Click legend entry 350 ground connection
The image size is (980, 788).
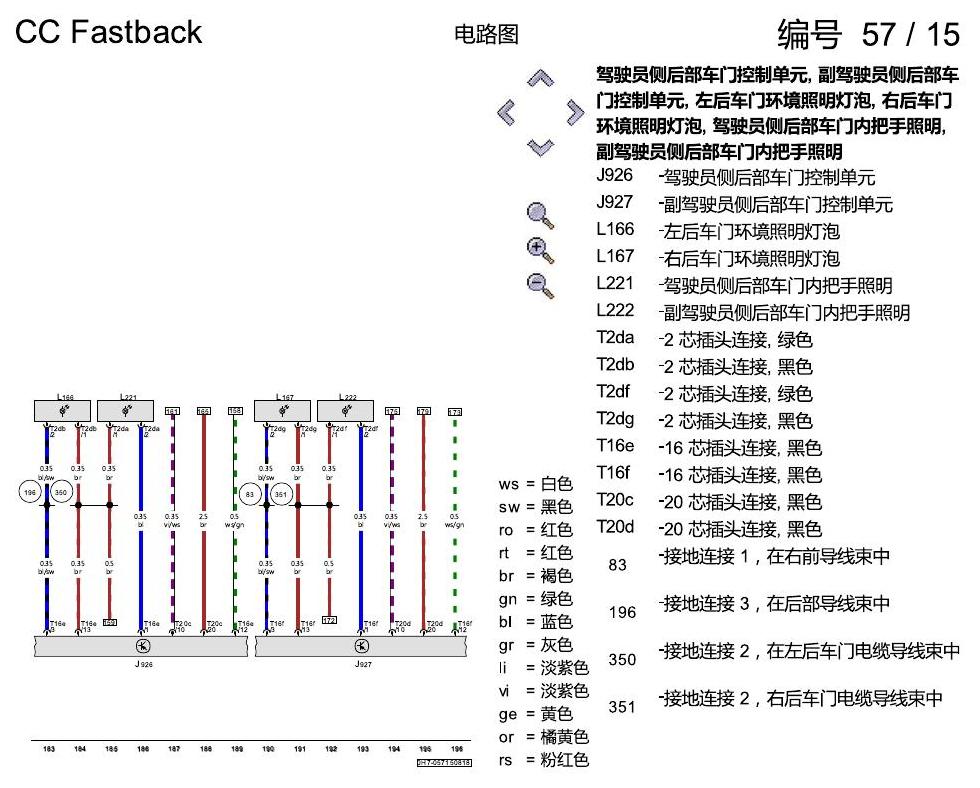coord(784,654)
